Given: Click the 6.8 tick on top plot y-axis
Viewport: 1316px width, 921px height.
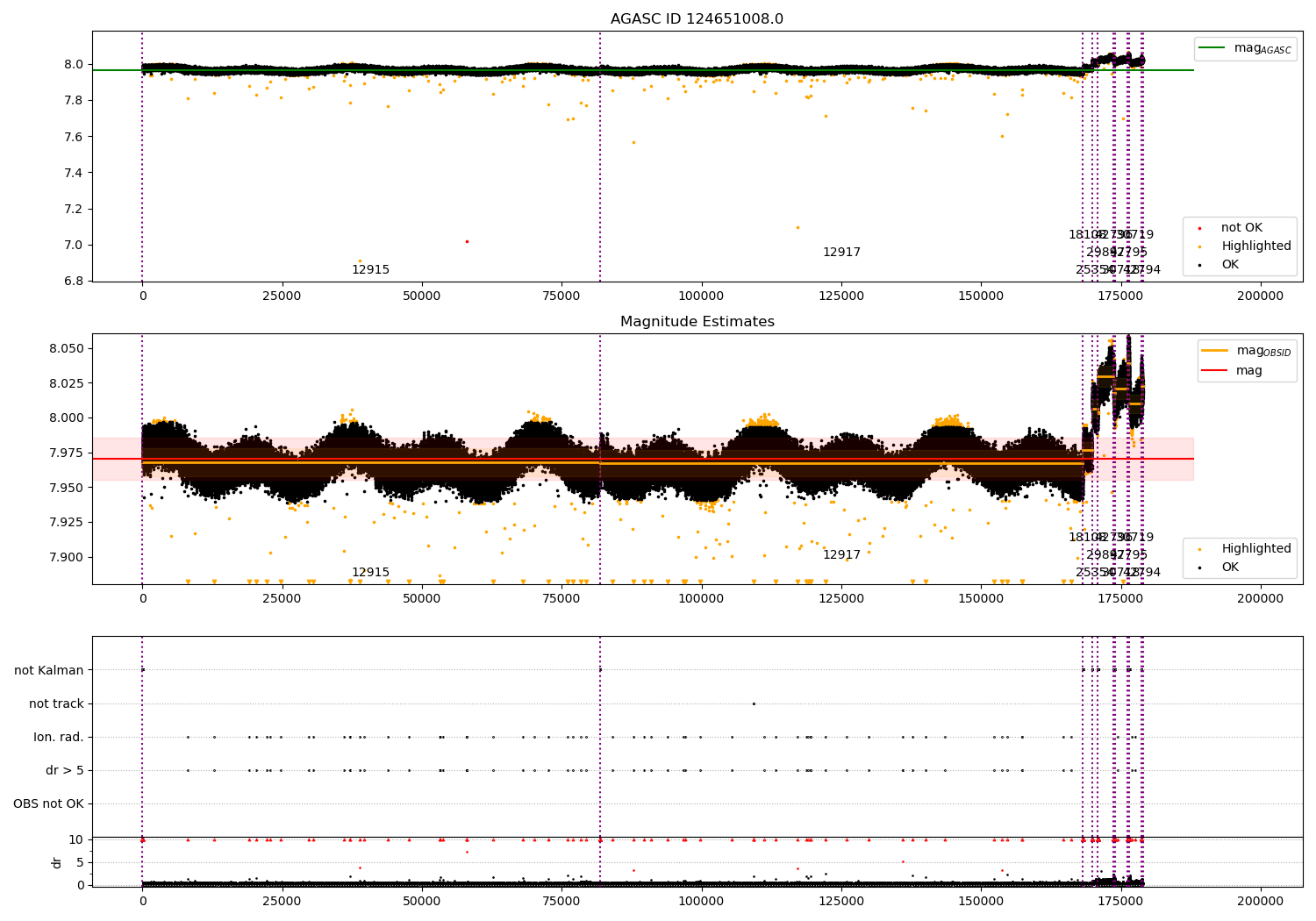Looking at the screenshot, I should coord(74,282).
